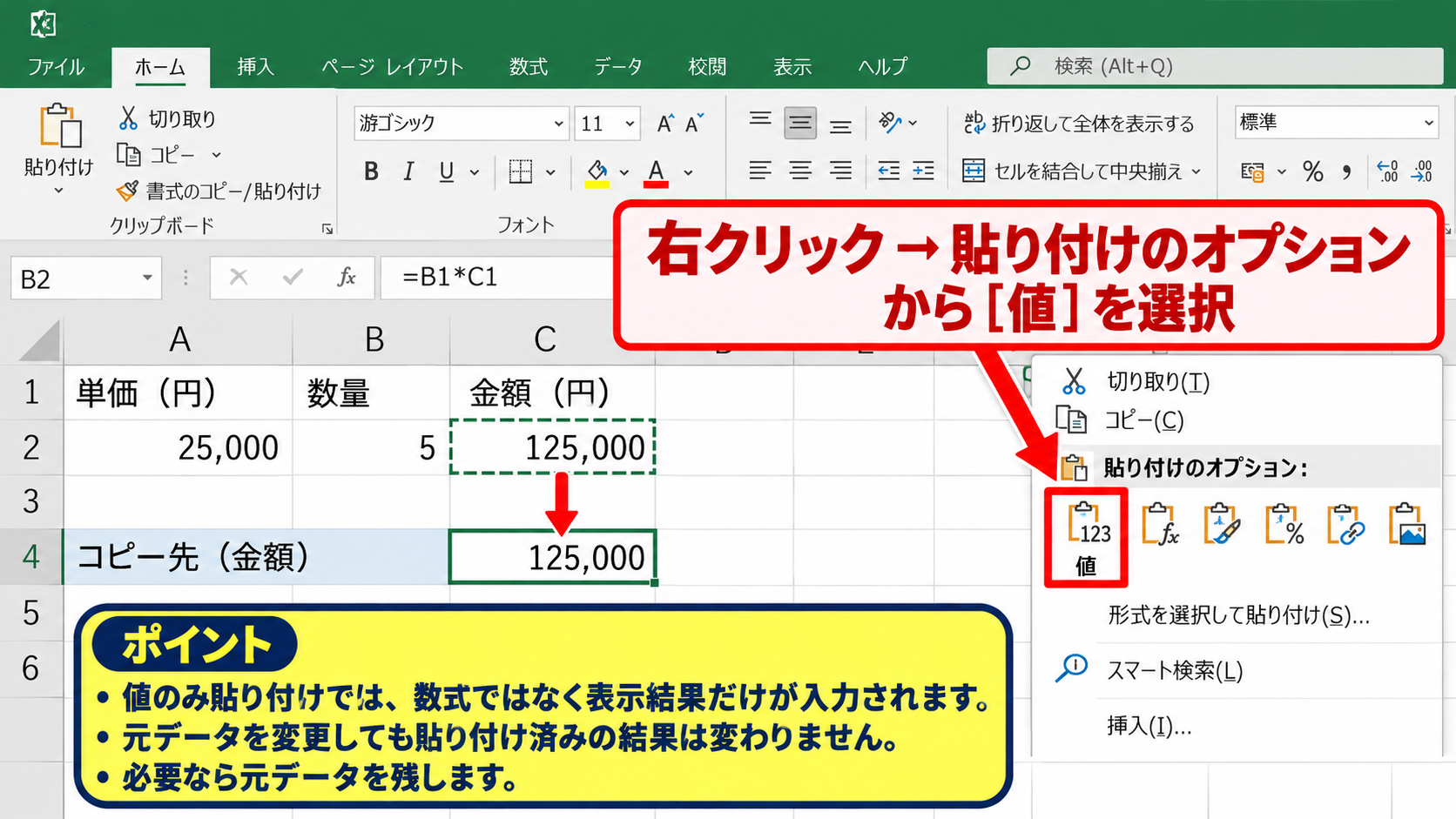
Task: Click the Insert Function fx button
Action: coord(347,278)
